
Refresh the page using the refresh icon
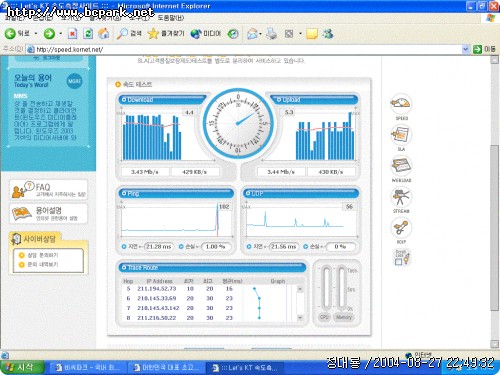coord(88,33)
